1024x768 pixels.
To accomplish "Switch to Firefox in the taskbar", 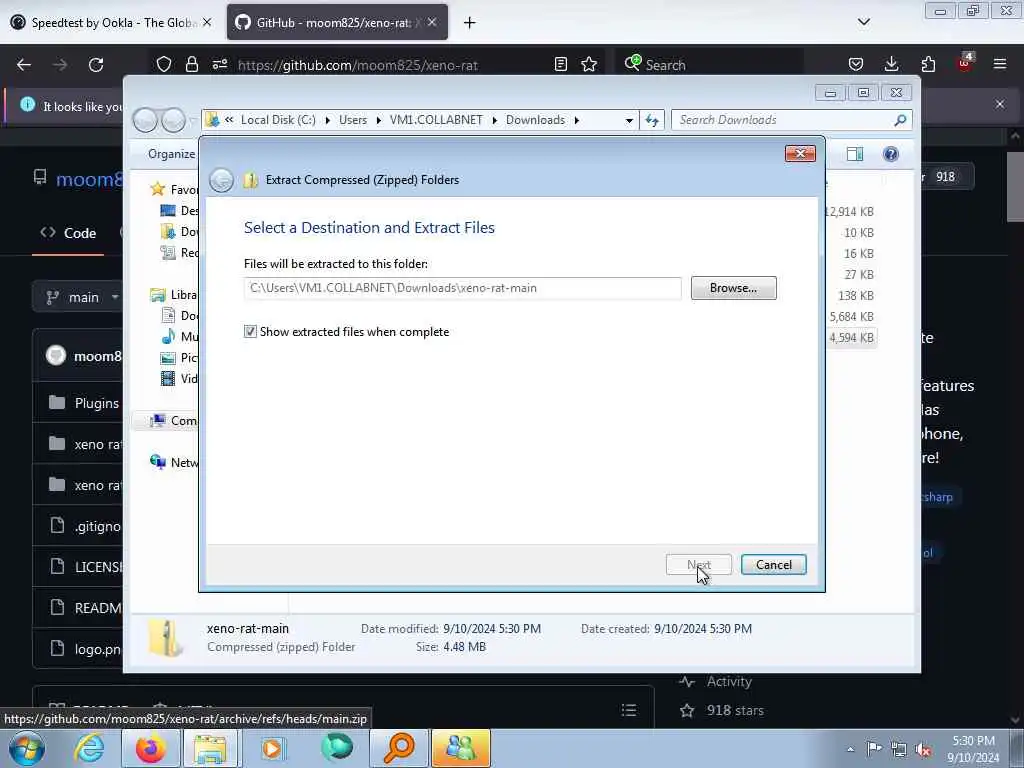I will coord(150,748).
